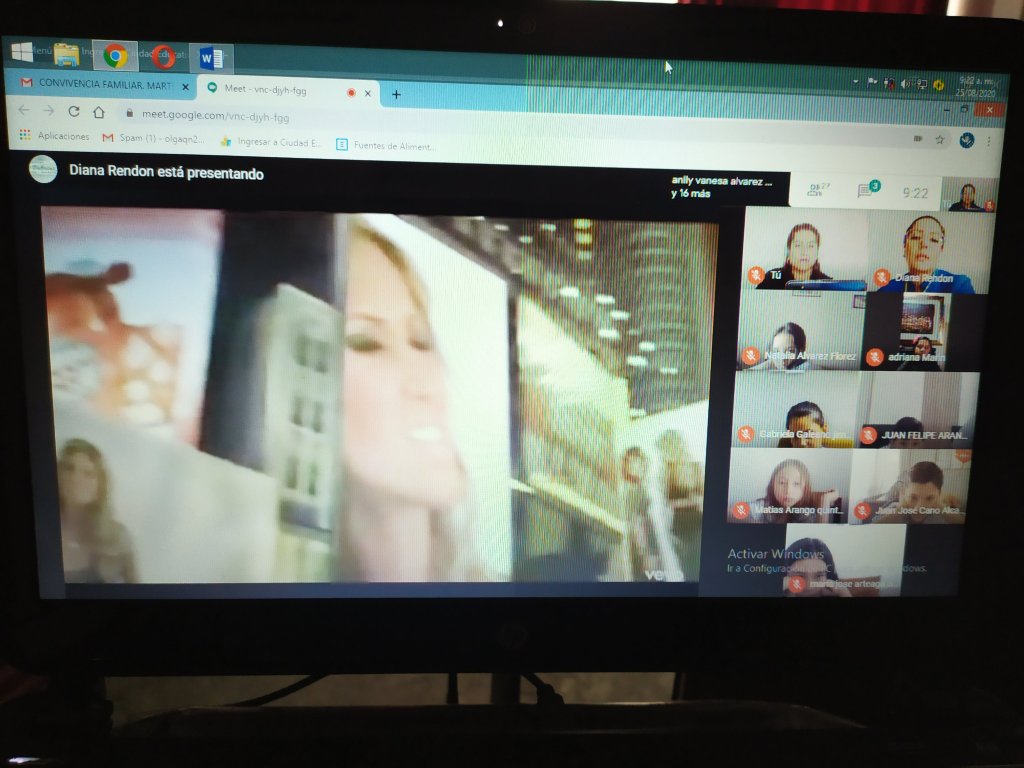
Task: Open the Meet chat messages icon
Action: coord(866,190)
